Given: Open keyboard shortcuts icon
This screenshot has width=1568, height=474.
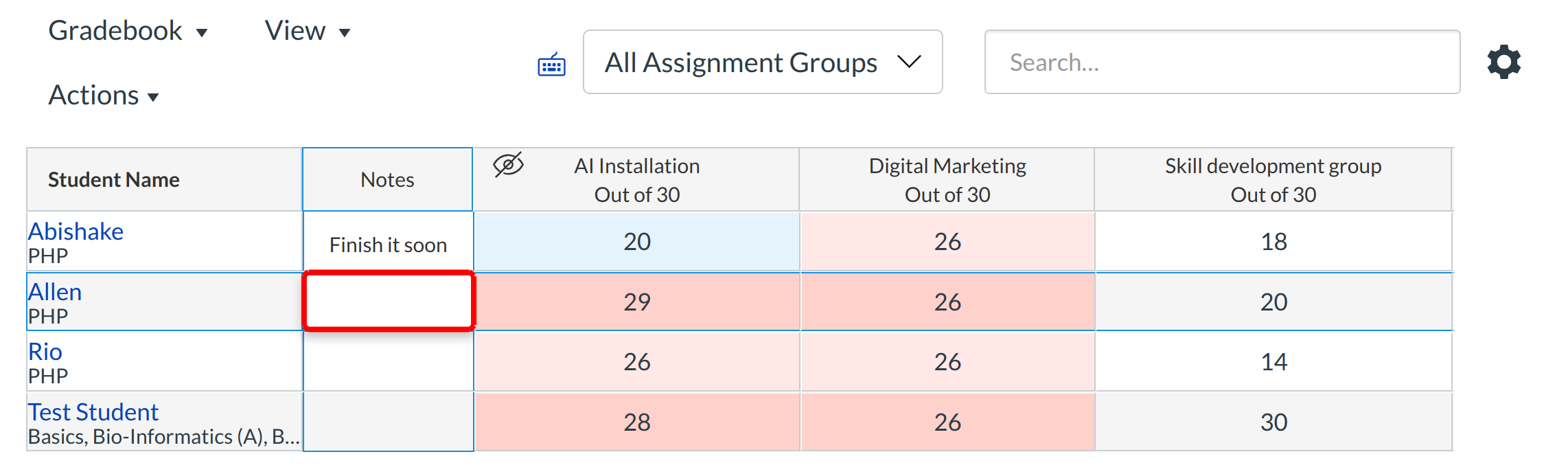Looking at the screenshot, I should [551, 65].
